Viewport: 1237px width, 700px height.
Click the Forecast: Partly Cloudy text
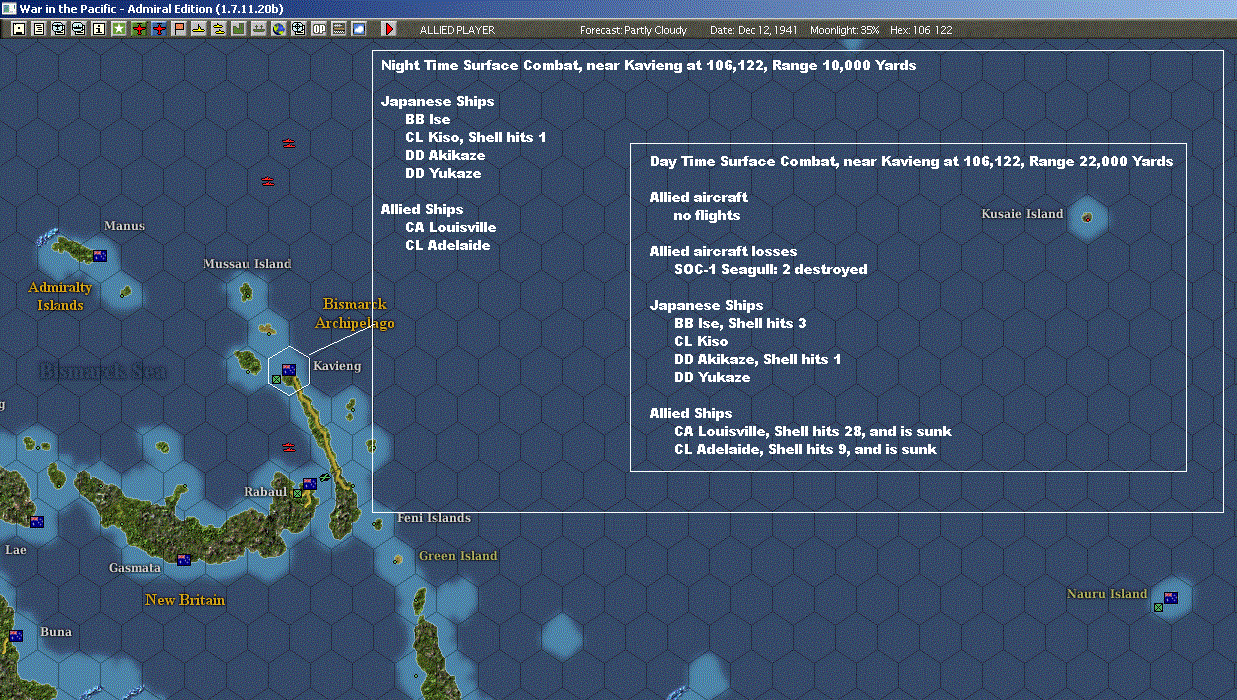point(634,30)
